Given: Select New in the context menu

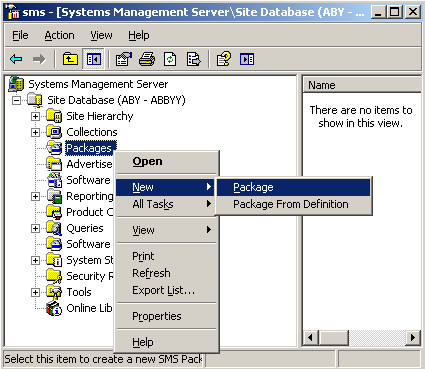Looking at the screenshot, I should [x=166, y=187].
